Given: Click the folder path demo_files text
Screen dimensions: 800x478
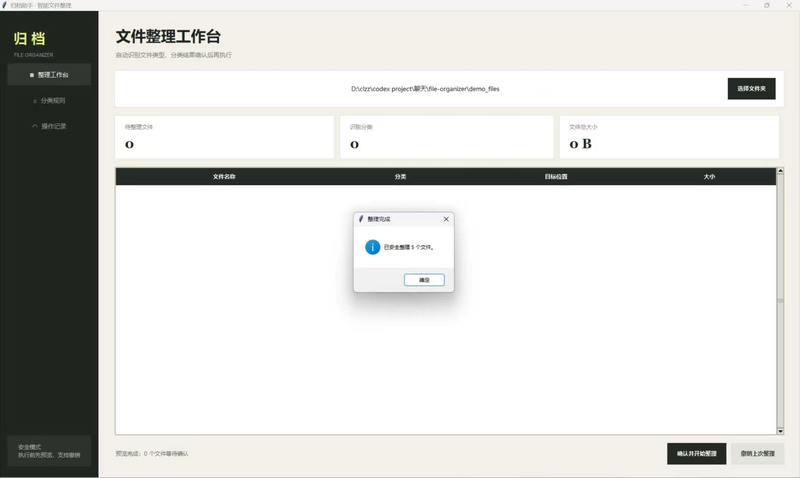Looking at the screenshot, I should coord(425,89).
